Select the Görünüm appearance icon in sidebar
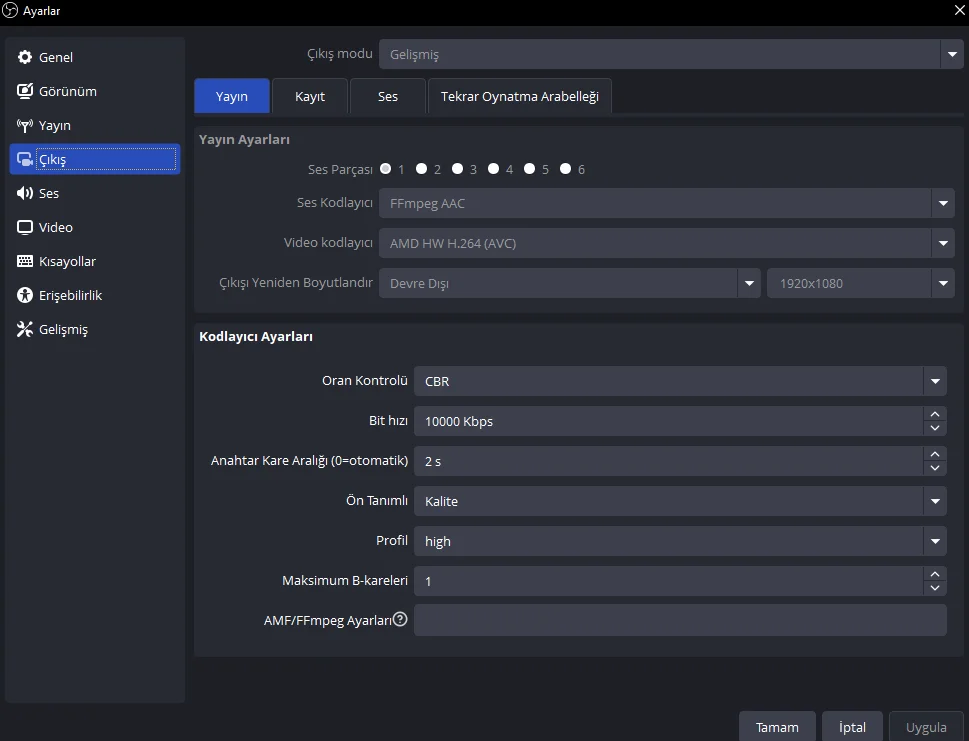The image size is (969, 741). 25,92
